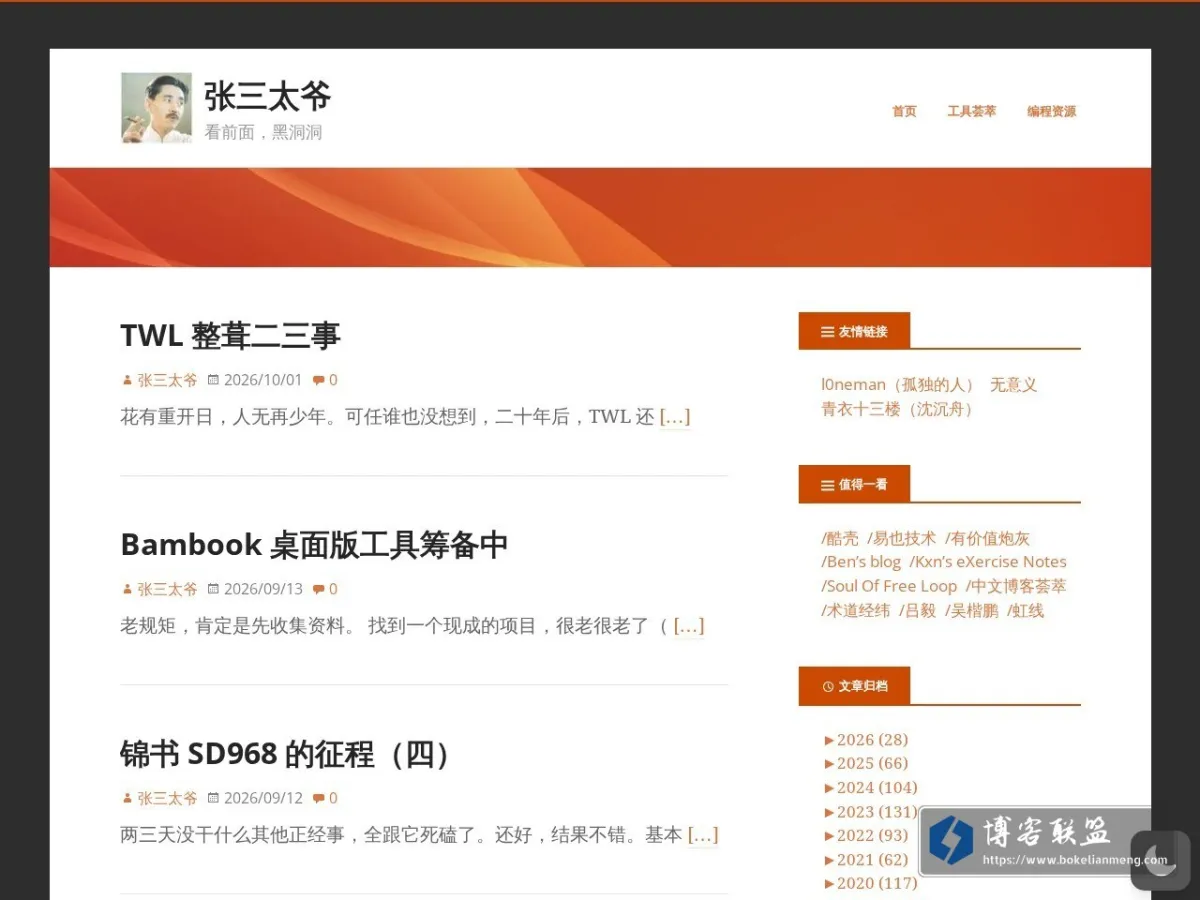The height and width of the screenshot is (900, 1200).
Task: Click author 张三太爷 under the 锦书 post
Action: [167, 798]
